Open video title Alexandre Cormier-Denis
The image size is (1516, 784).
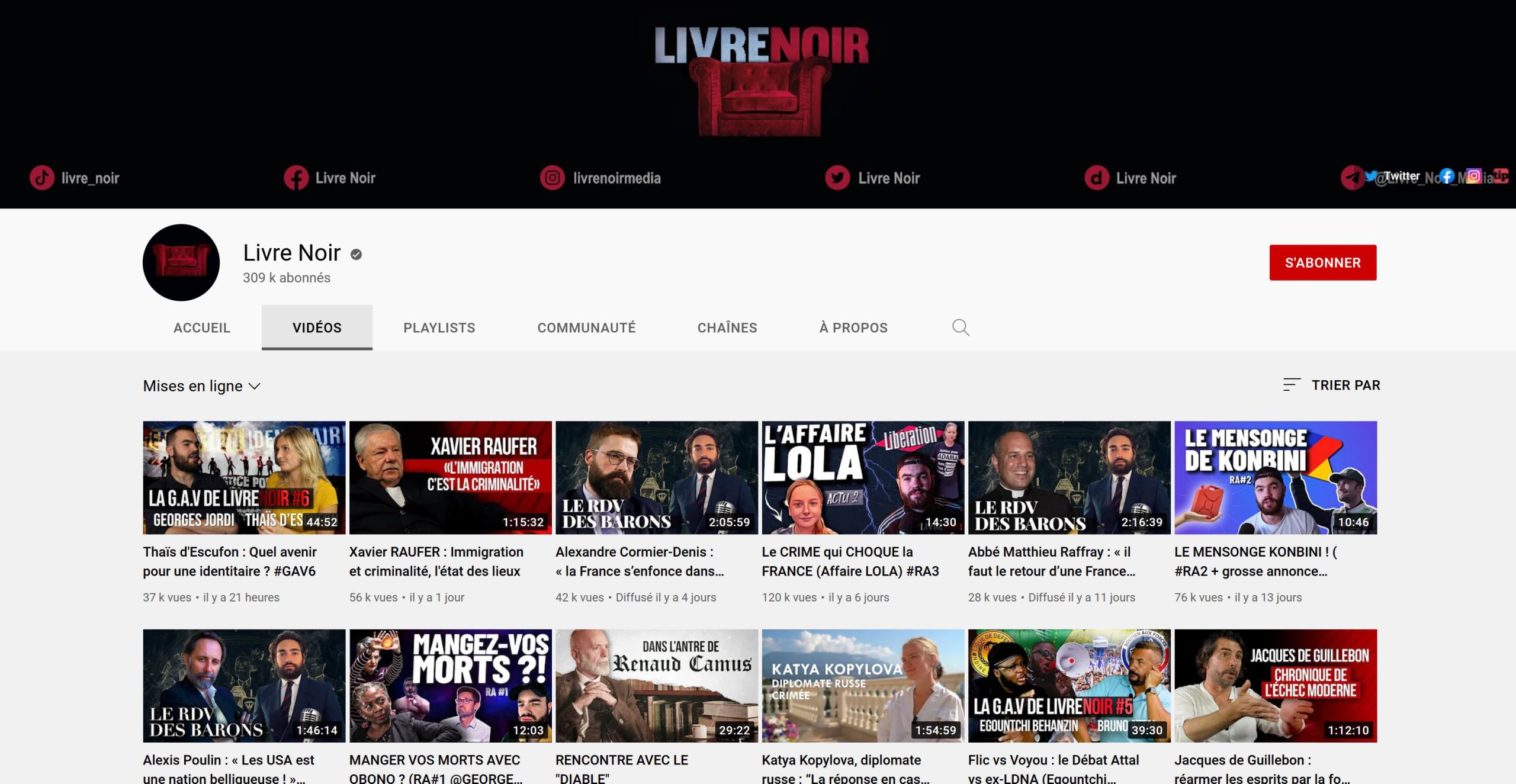640,561
